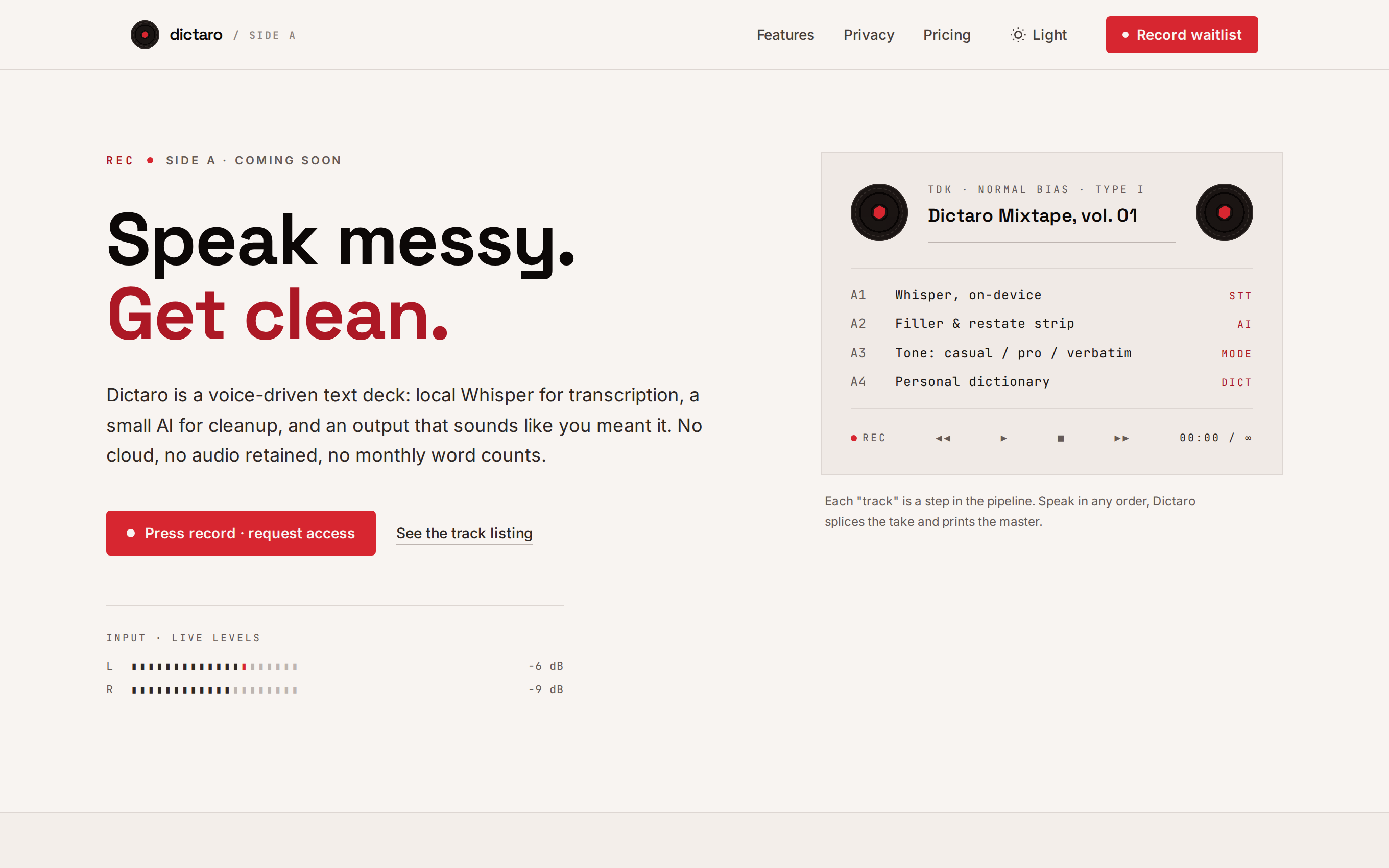1389x868 pixels.
Task: Select track A3 Tone: casual / pro / verbatim
Action: click(1051, 353)
